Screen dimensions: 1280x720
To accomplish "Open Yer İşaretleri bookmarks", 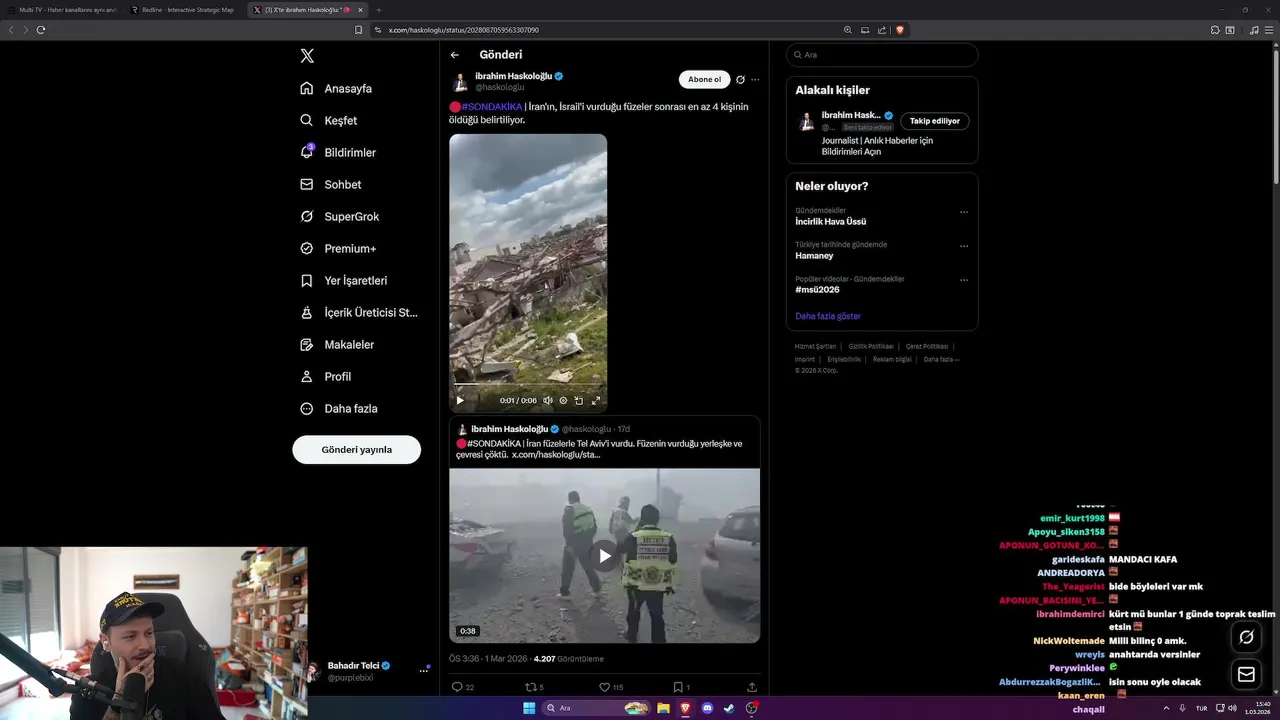I will 343,280.
